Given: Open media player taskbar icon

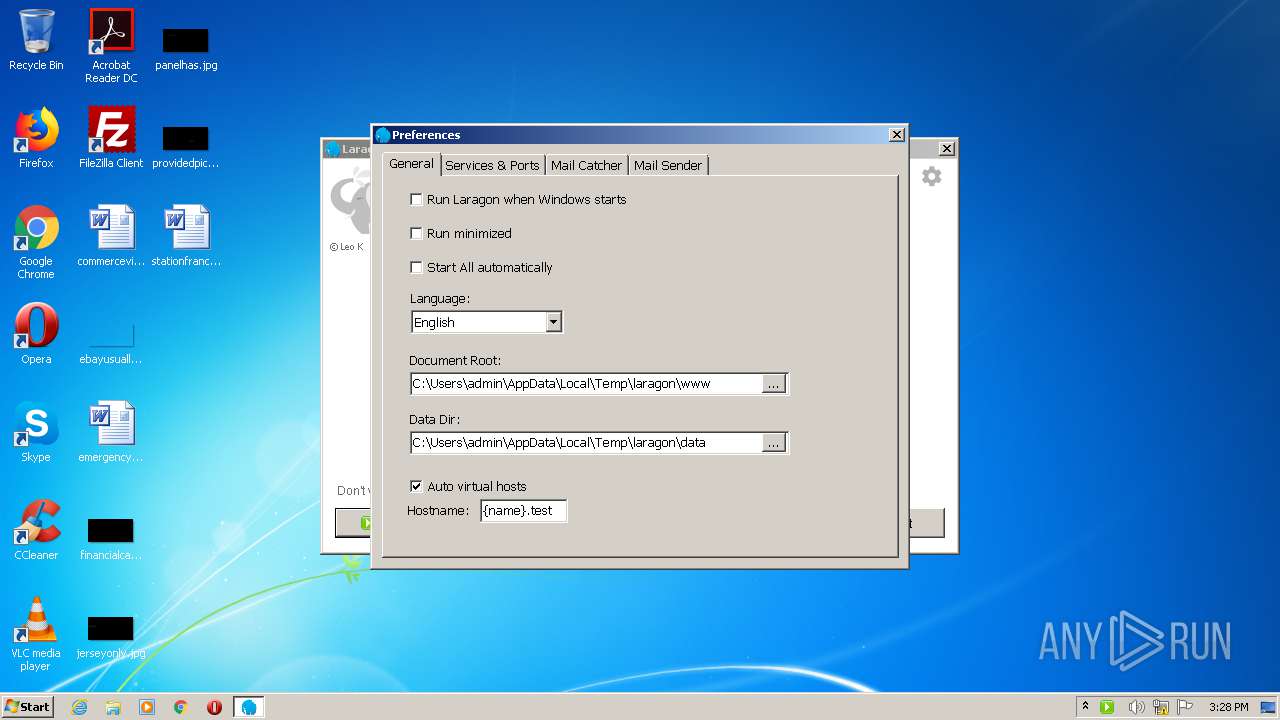Looking at the screenshot, I should [147, 707].
